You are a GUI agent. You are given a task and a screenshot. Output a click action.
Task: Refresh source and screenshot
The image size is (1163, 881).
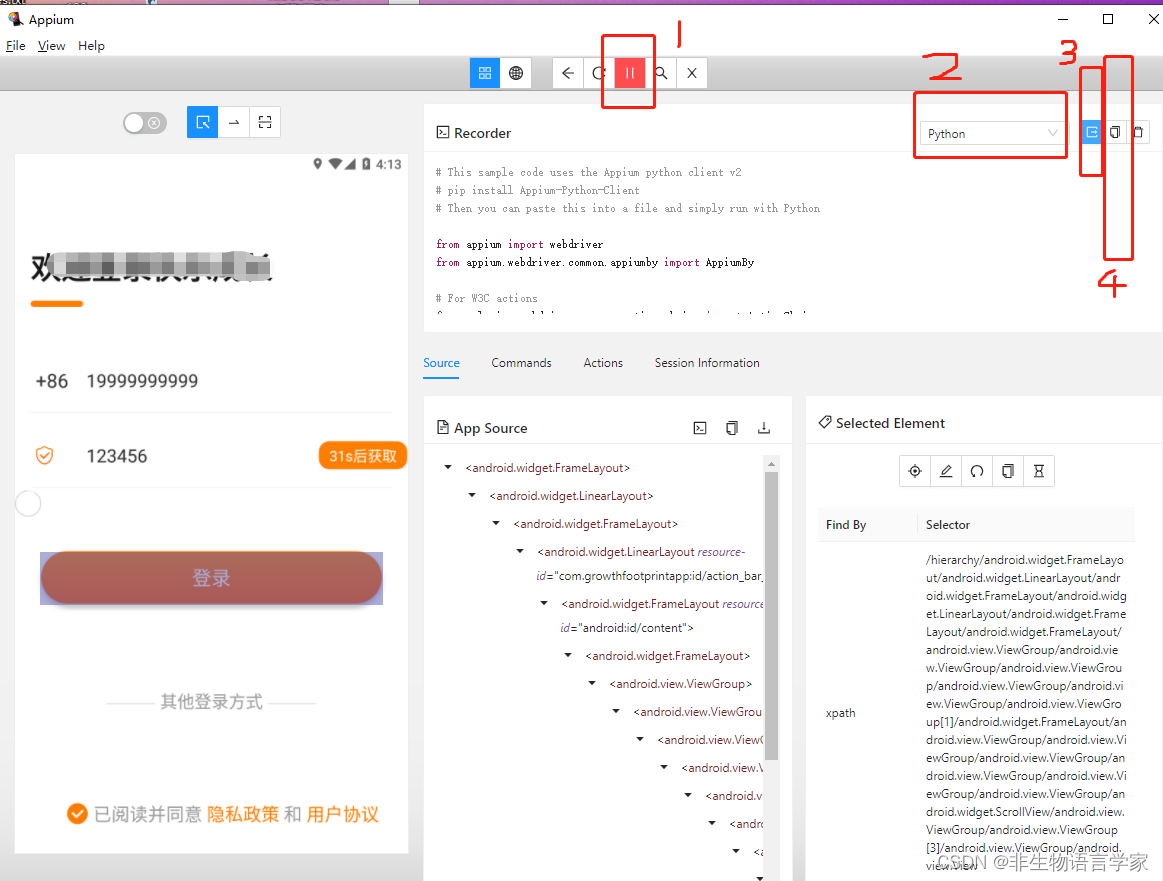599,73
